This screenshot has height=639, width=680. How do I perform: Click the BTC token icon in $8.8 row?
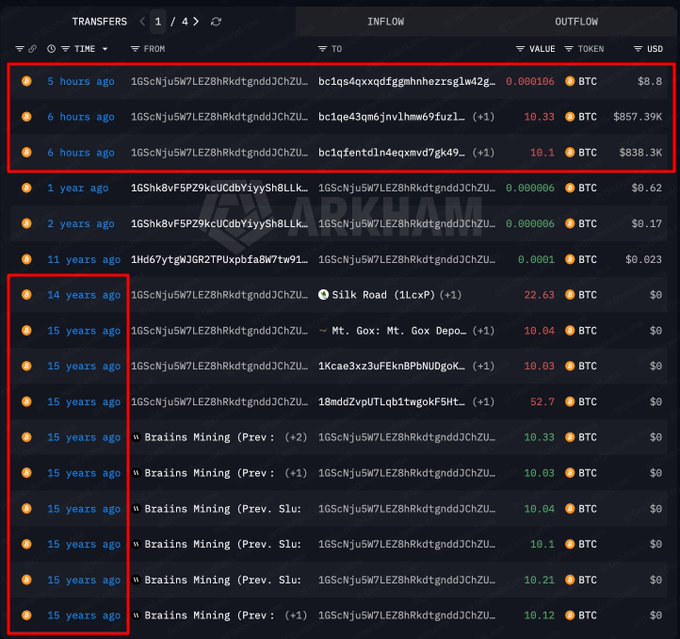coord(569,82)
